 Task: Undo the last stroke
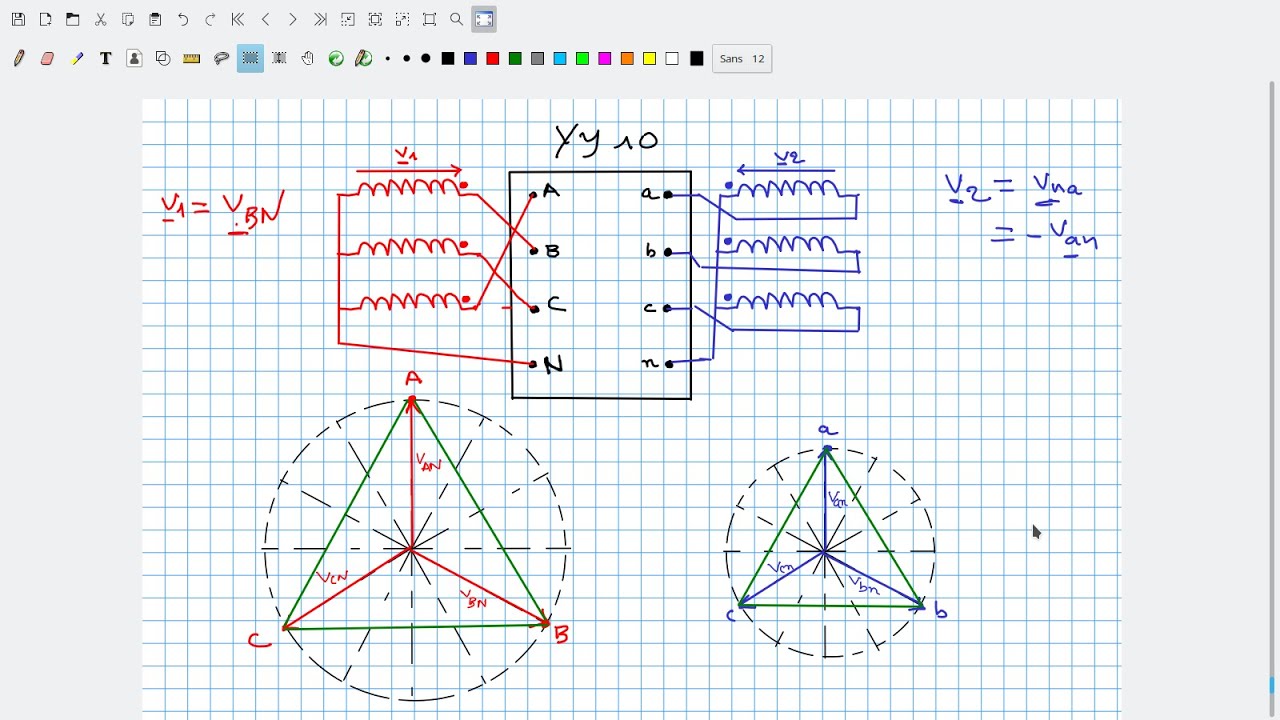click(183, 19)
